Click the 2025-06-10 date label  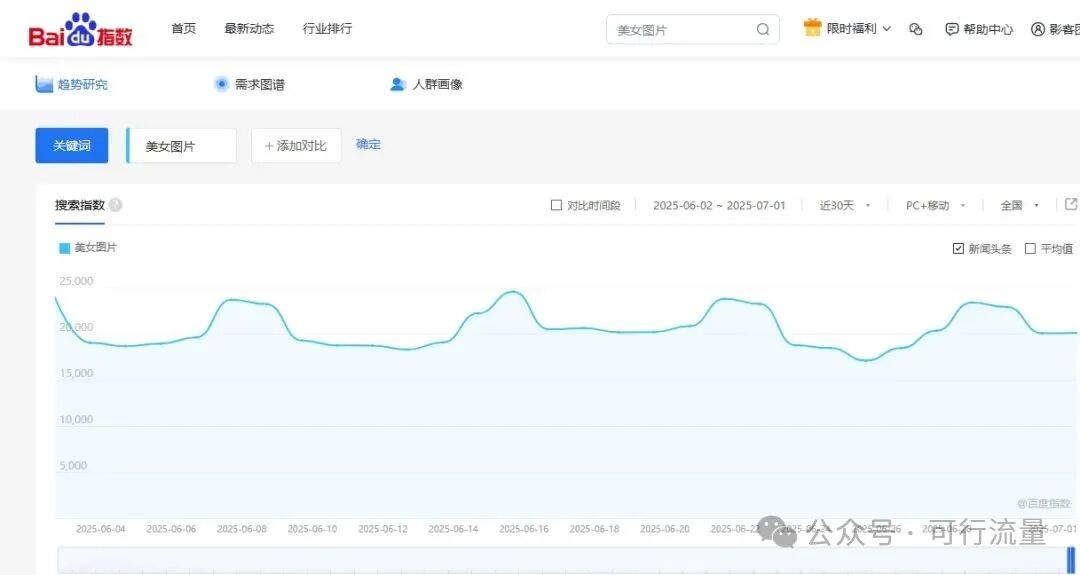[x=313, y=529]
